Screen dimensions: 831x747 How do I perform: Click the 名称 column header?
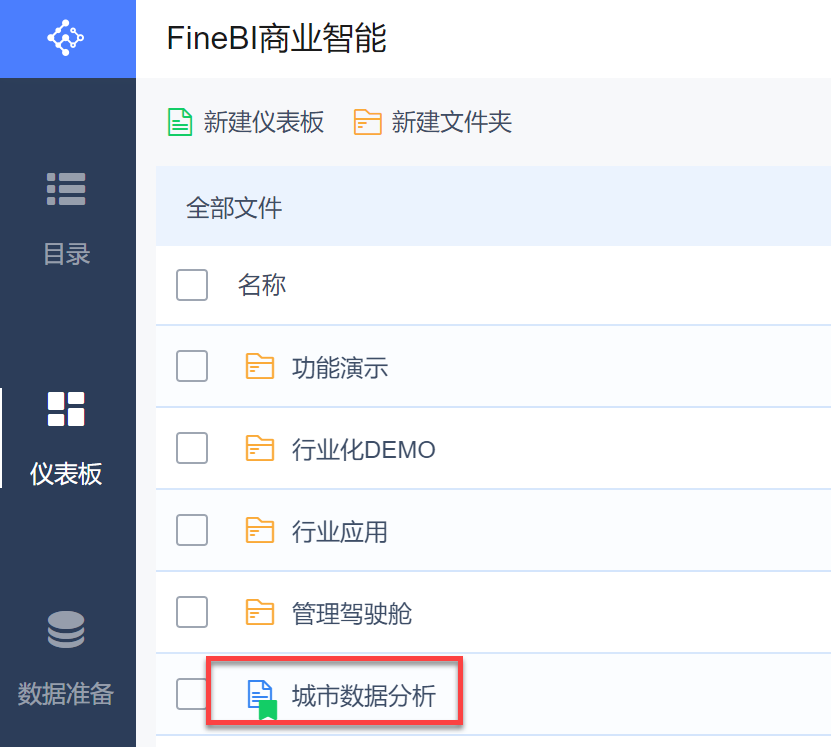(x=262, y=285)
